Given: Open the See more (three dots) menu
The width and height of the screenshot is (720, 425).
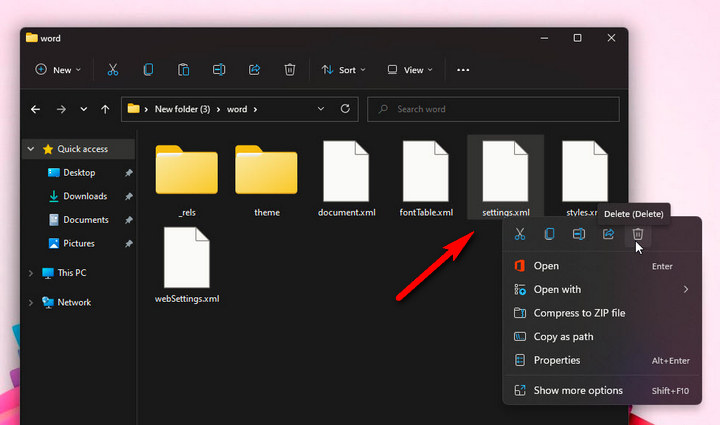Looking at the screenshot, I should click(x=463, y=70).
